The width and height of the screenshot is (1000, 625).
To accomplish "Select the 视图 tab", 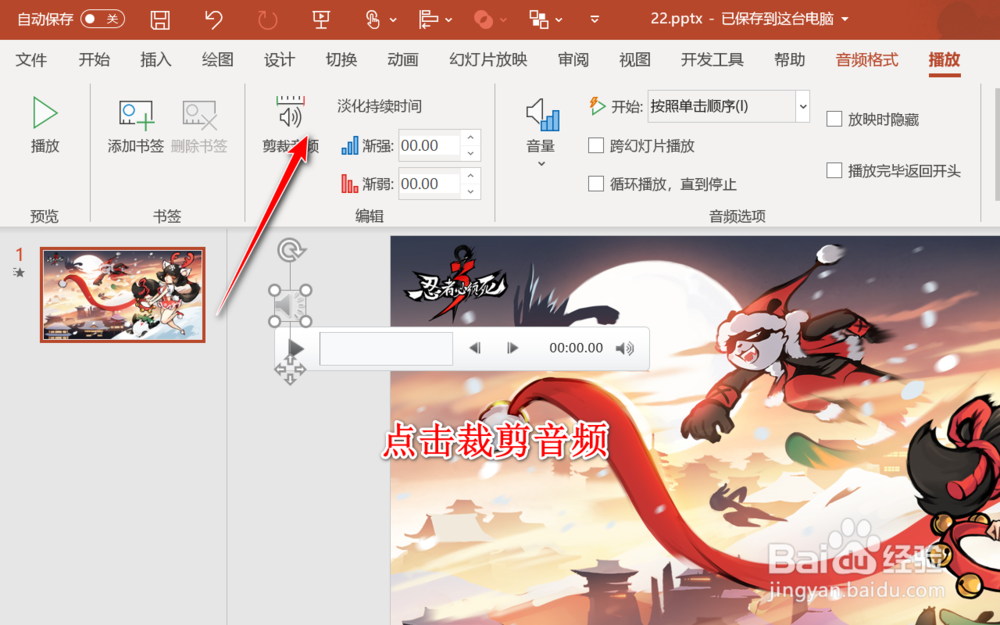I will pyautogui.click(x=635, y=60).
